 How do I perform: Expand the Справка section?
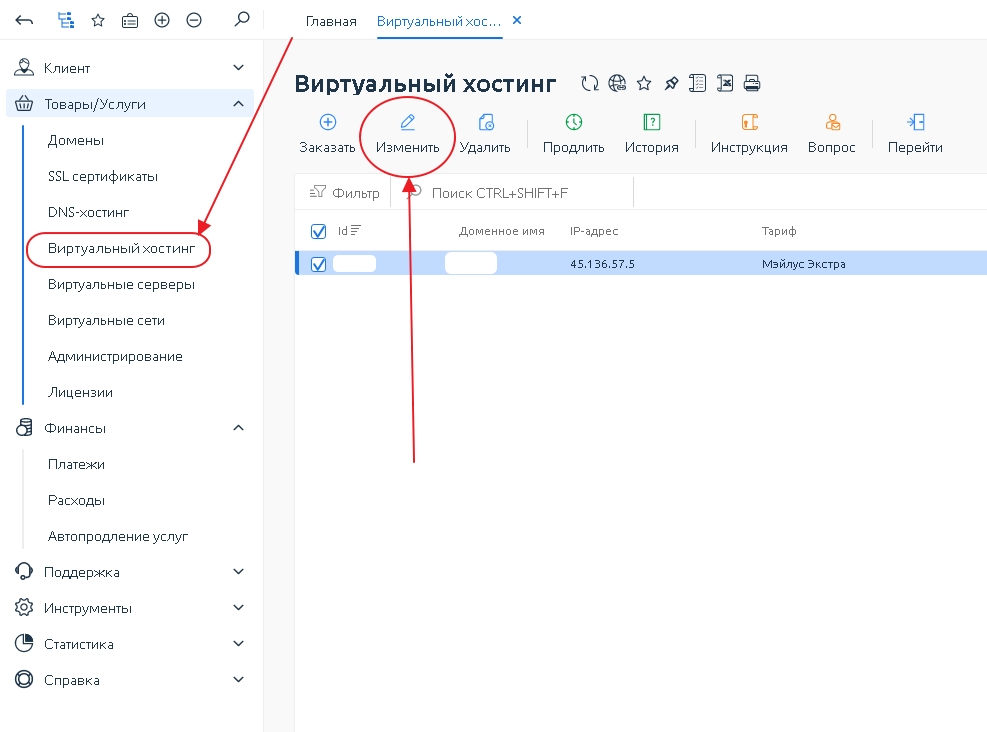[x=239, y=679]
